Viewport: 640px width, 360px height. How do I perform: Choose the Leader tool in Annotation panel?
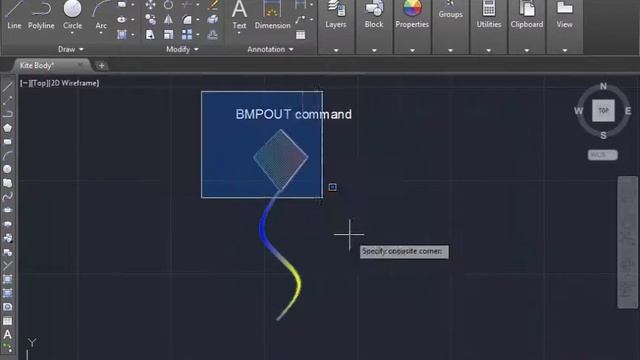300,20
